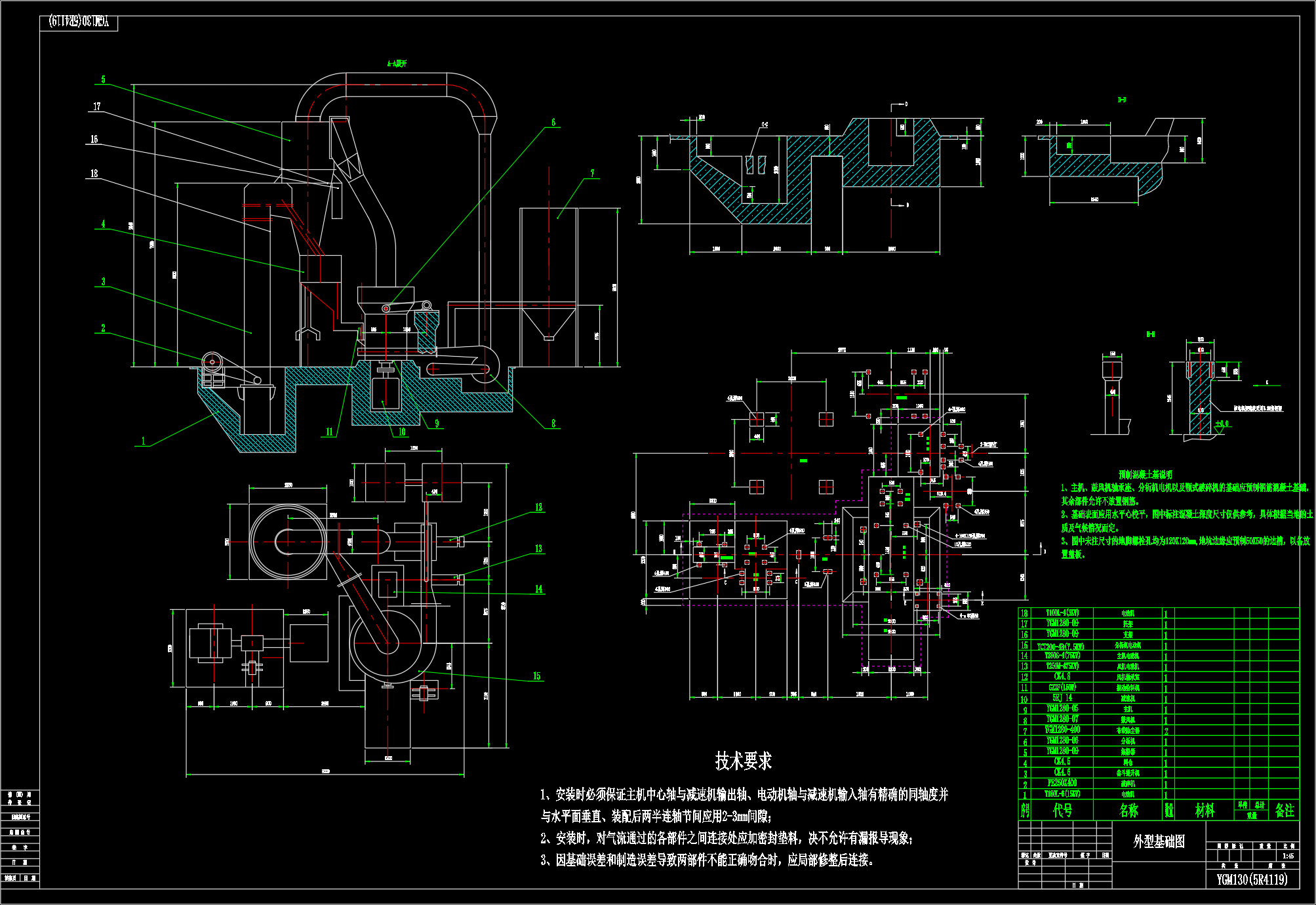Click callout number 6 leader label
The image size is (1316, 905).
(x=553, y=122)
